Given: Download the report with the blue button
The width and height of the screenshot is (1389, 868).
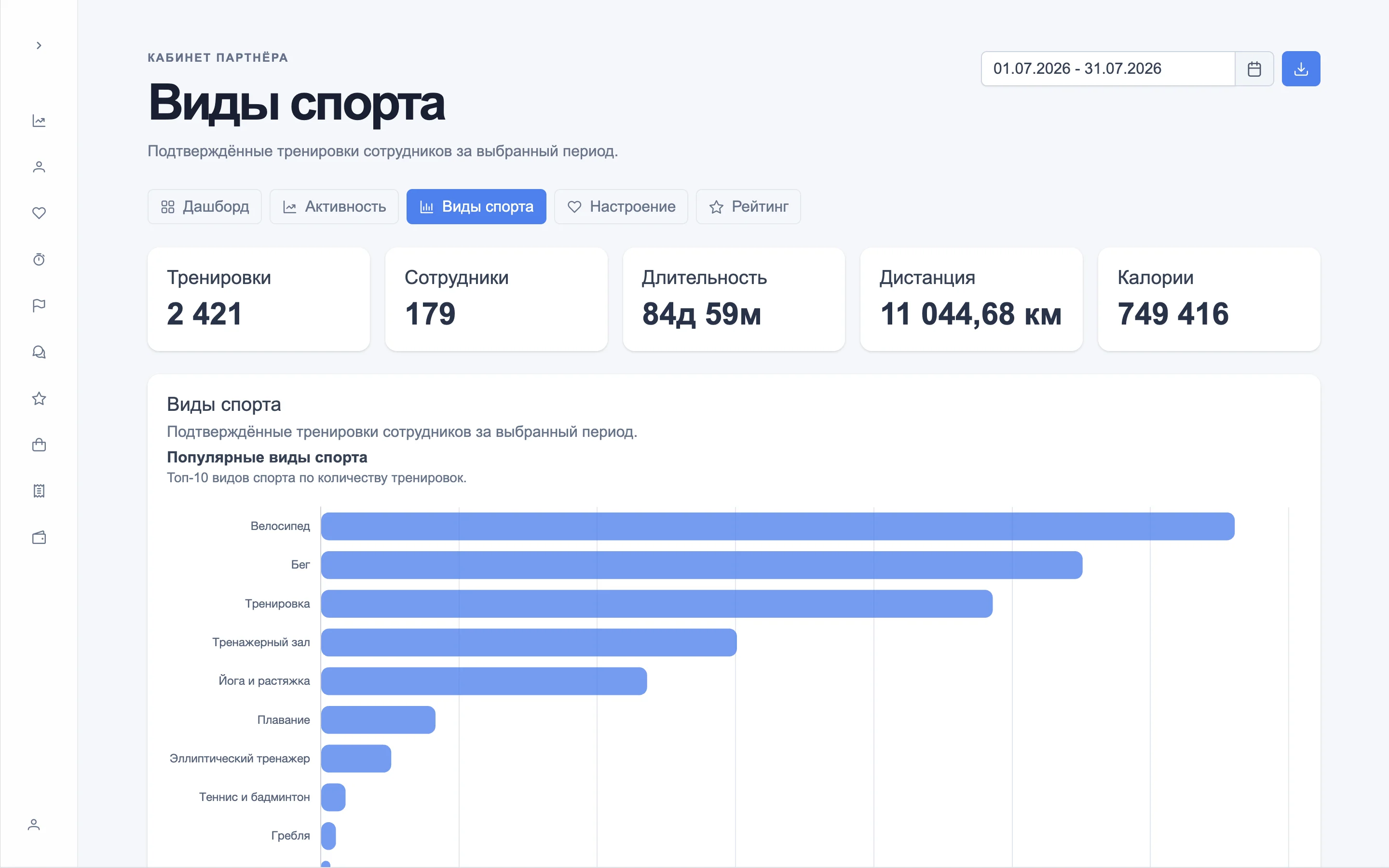Looking at the screenshot, I should (1301, 69).
